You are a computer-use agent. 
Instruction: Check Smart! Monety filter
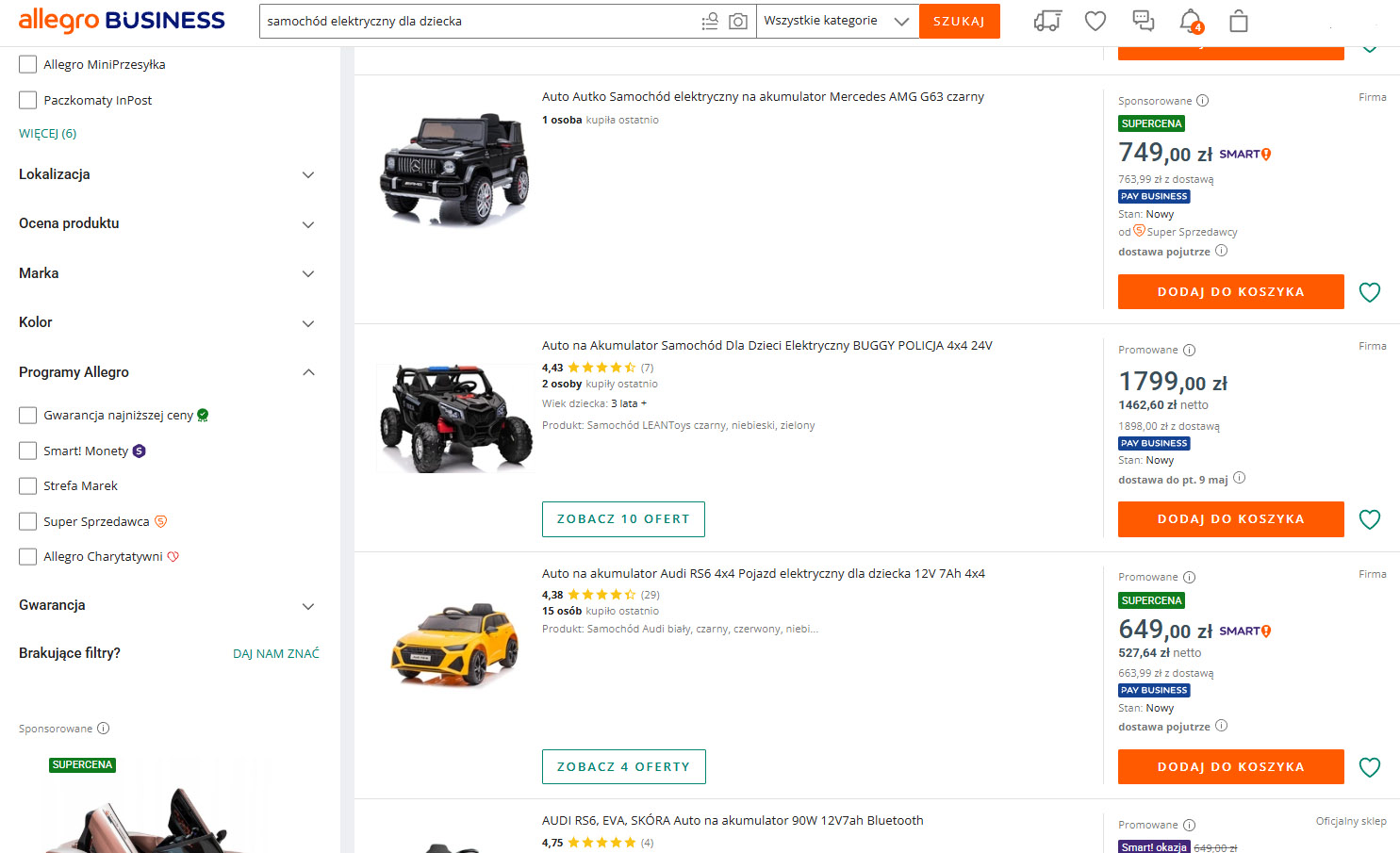[28, 451]
